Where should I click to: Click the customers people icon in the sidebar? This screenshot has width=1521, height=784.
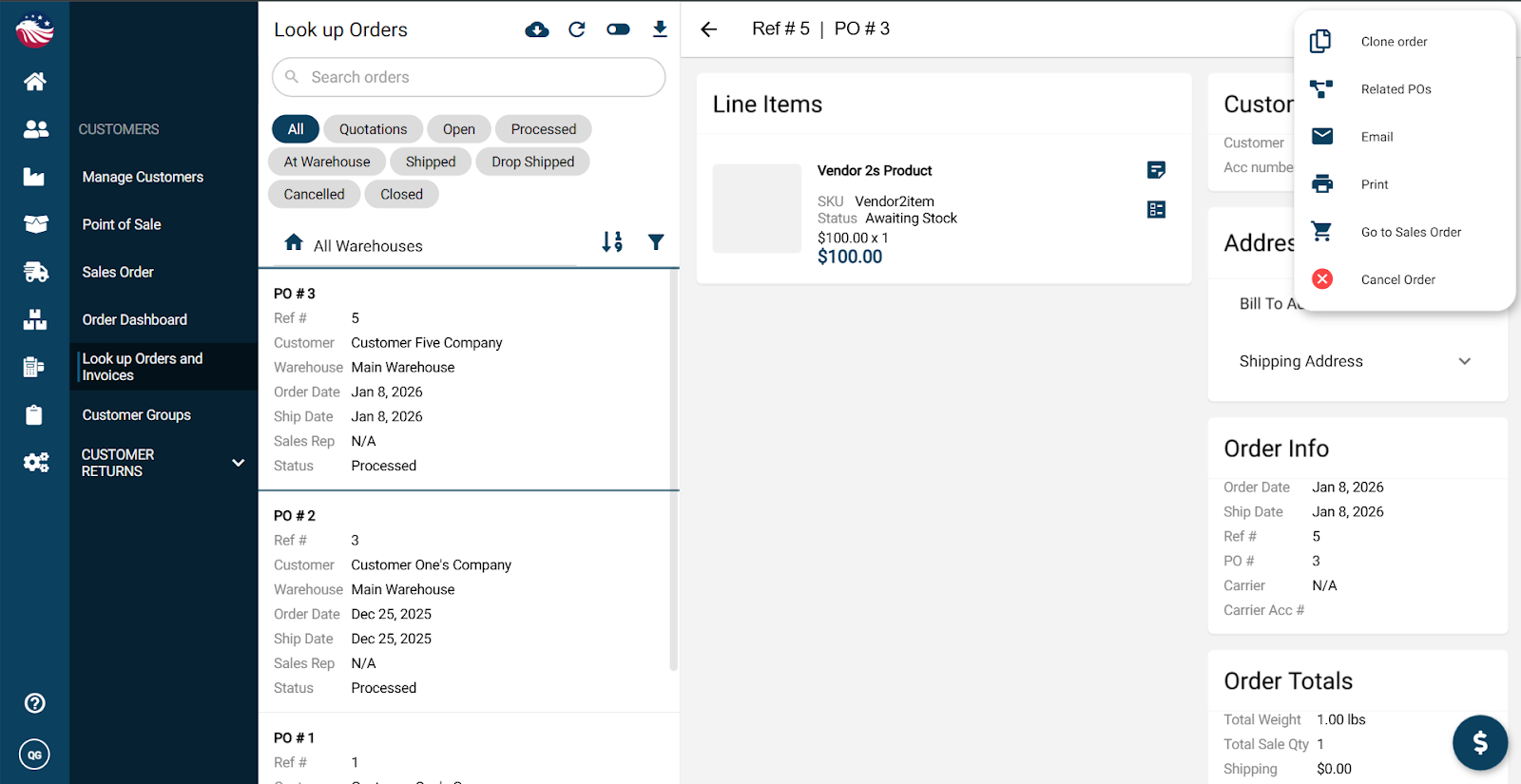35,129
